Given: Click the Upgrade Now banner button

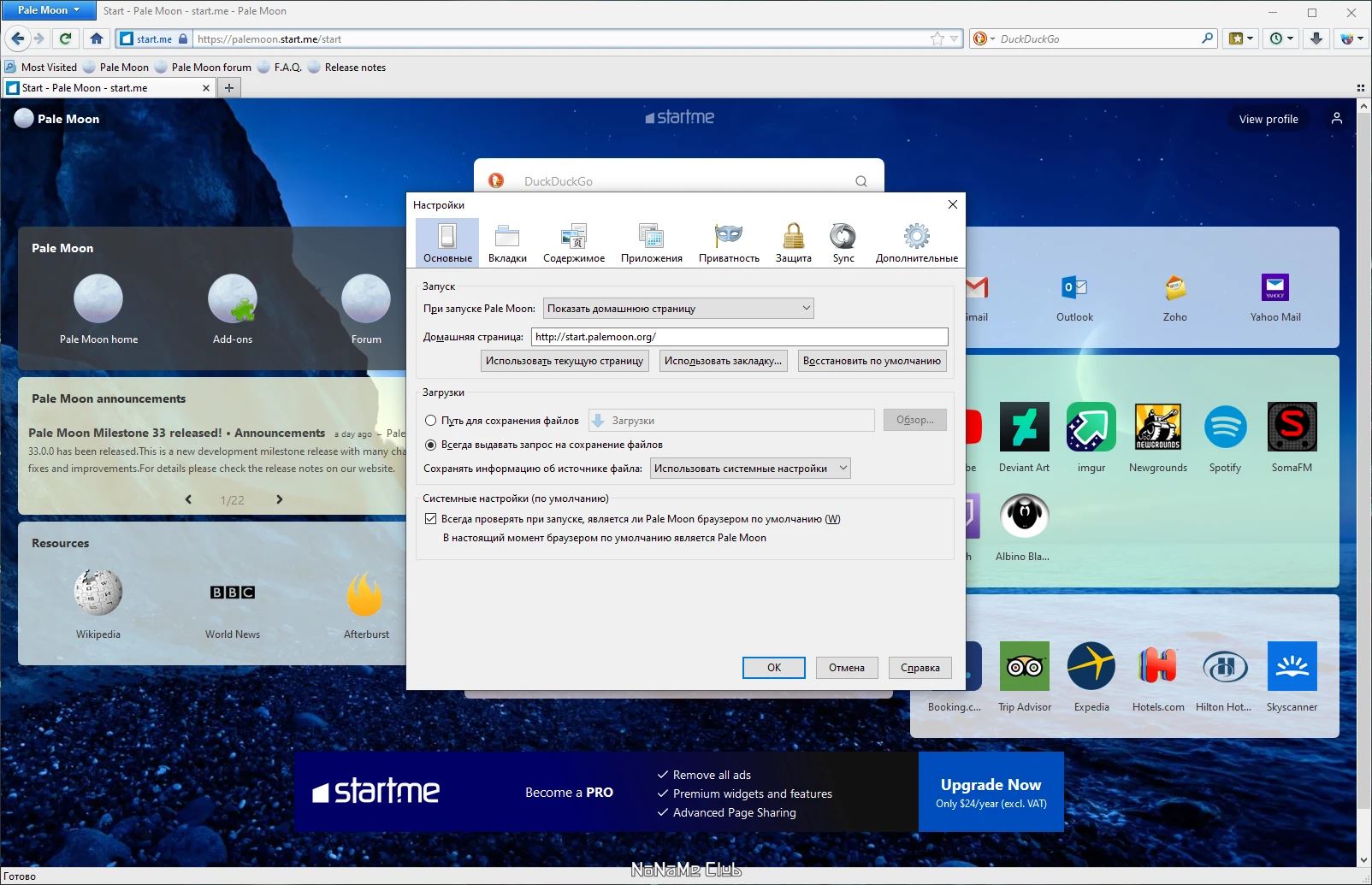Looking at the screenshot, I should coord(991,792).
